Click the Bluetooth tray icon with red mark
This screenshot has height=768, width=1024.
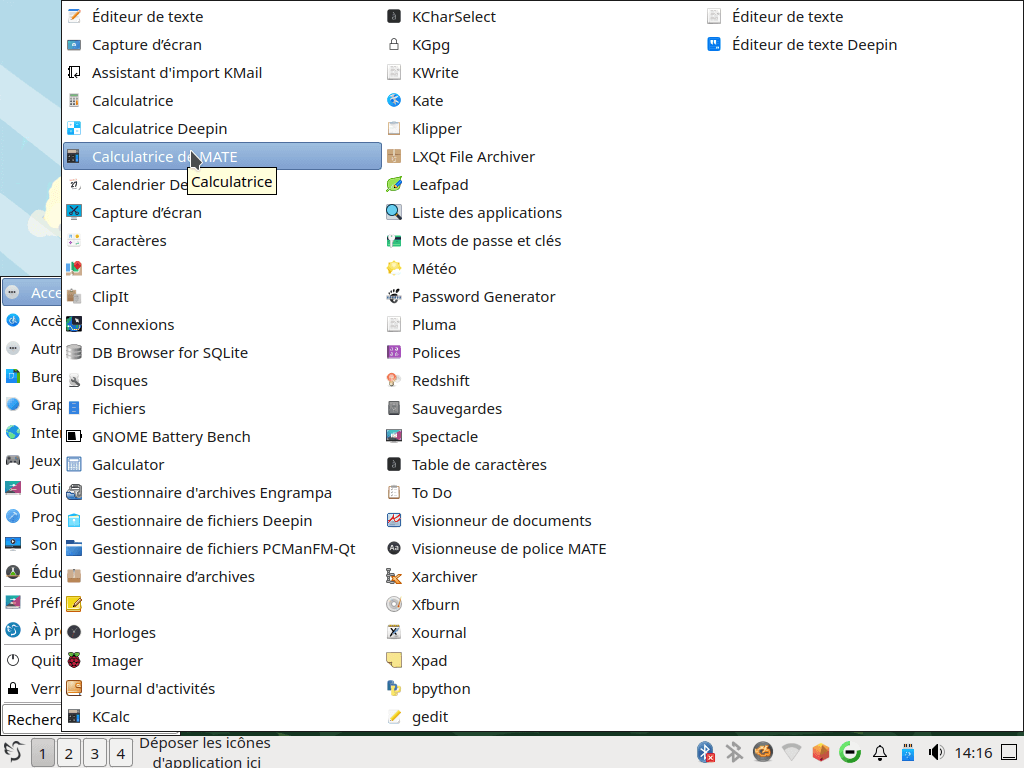point(705,752)
